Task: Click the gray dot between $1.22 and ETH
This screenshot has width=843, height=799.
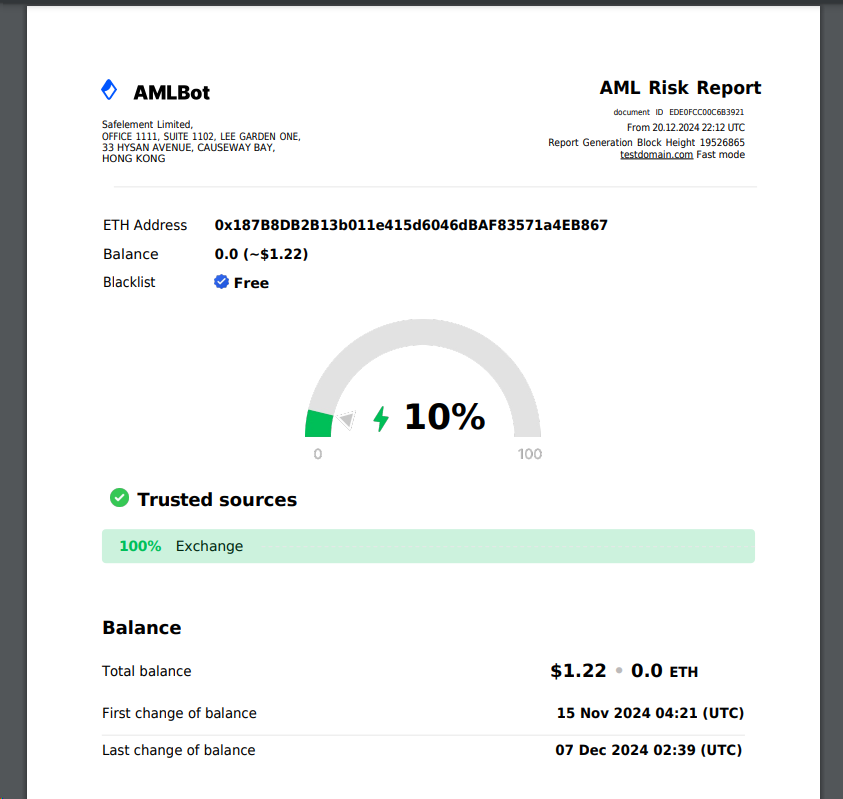Action: coord(619,671)
